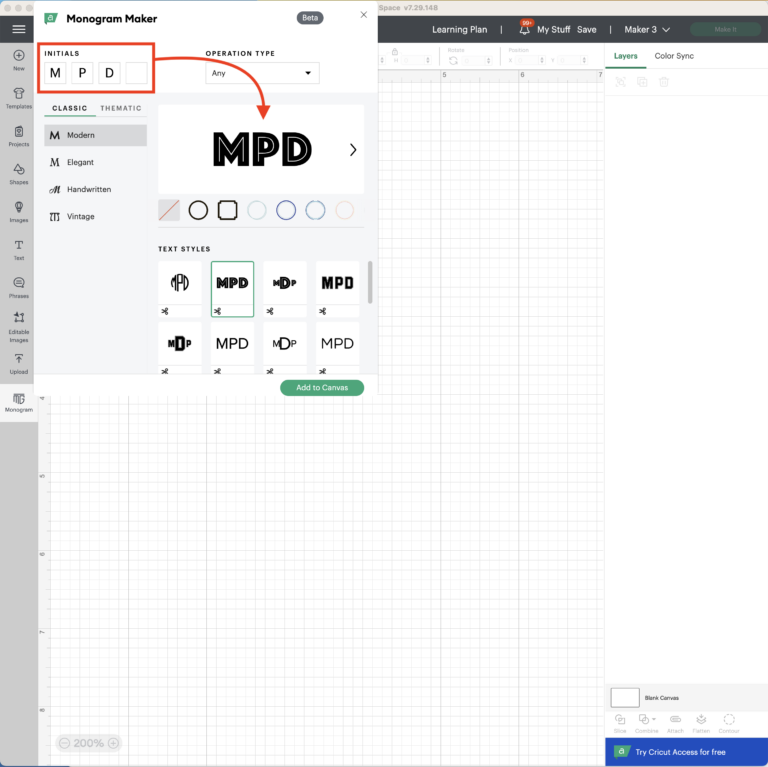This screenshot has width=768, height=767.
Task: Switch to the Color Sync tab
Action: point(673,56)
